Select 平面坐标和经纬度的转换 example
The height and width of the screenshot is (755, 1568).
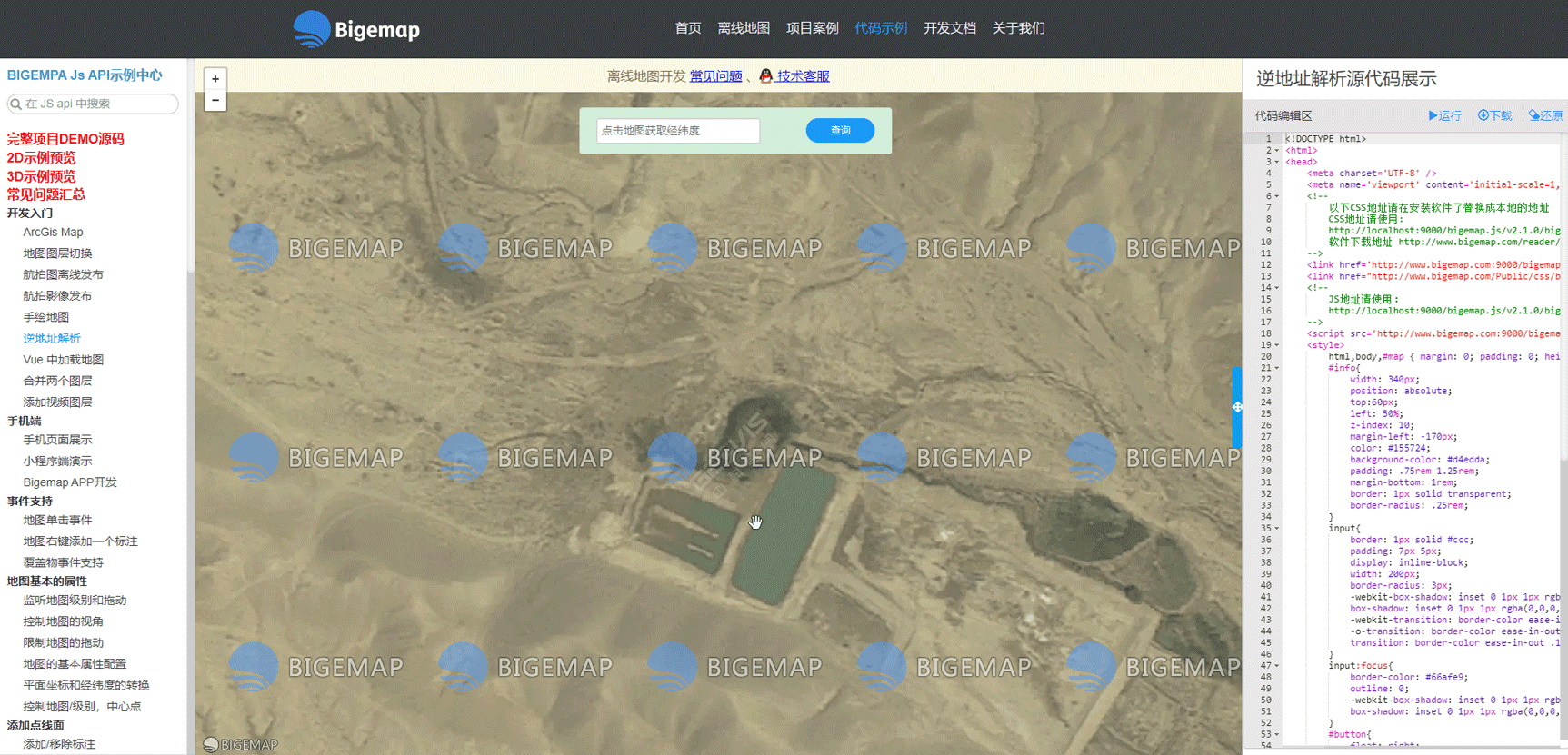point(86,686)
